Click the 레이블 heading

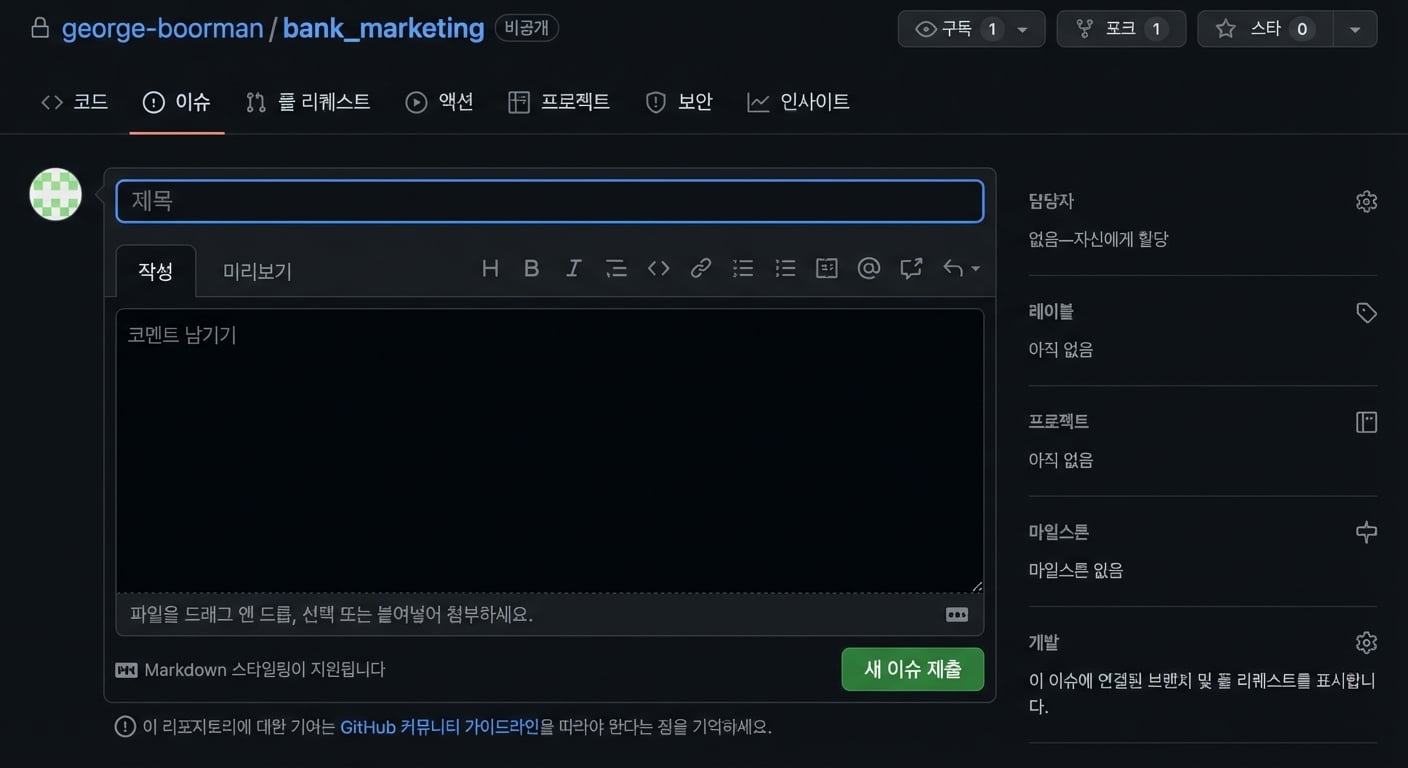pyautogui.click(x=1051, y=312)
